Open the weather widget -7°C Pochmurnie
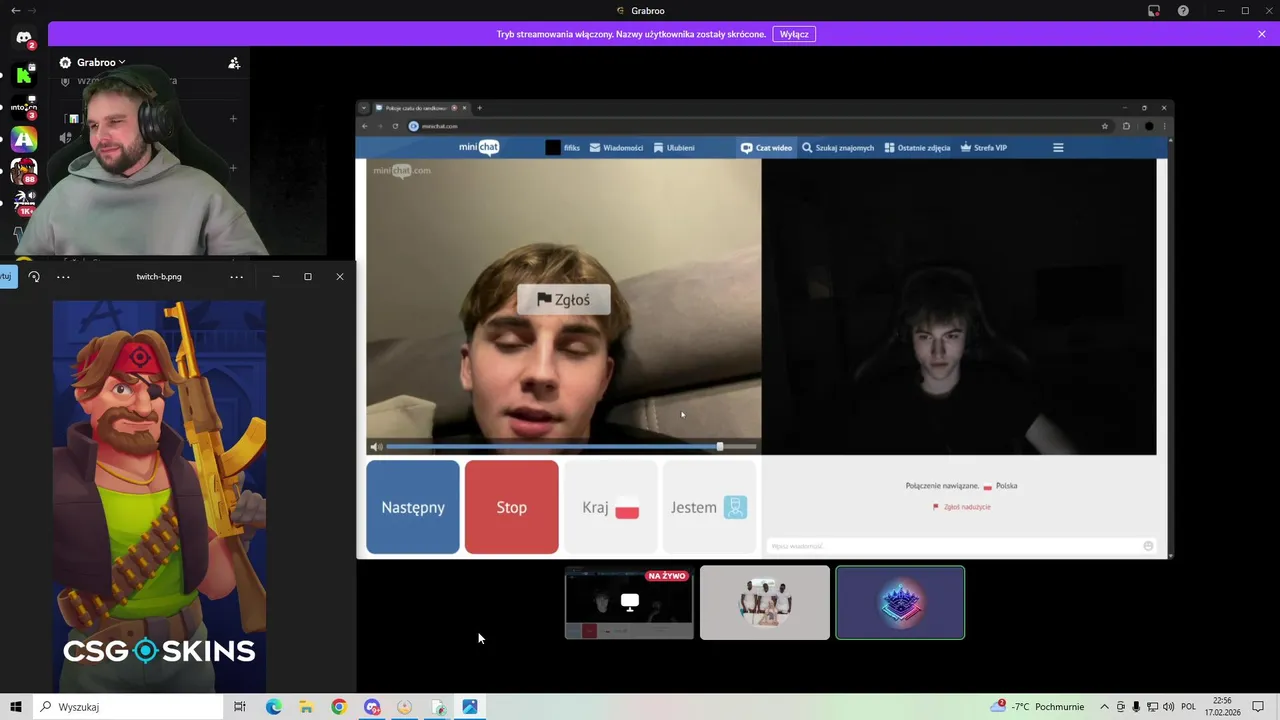The width and height of the screenshot is (1280, 720). (1037, 707)
